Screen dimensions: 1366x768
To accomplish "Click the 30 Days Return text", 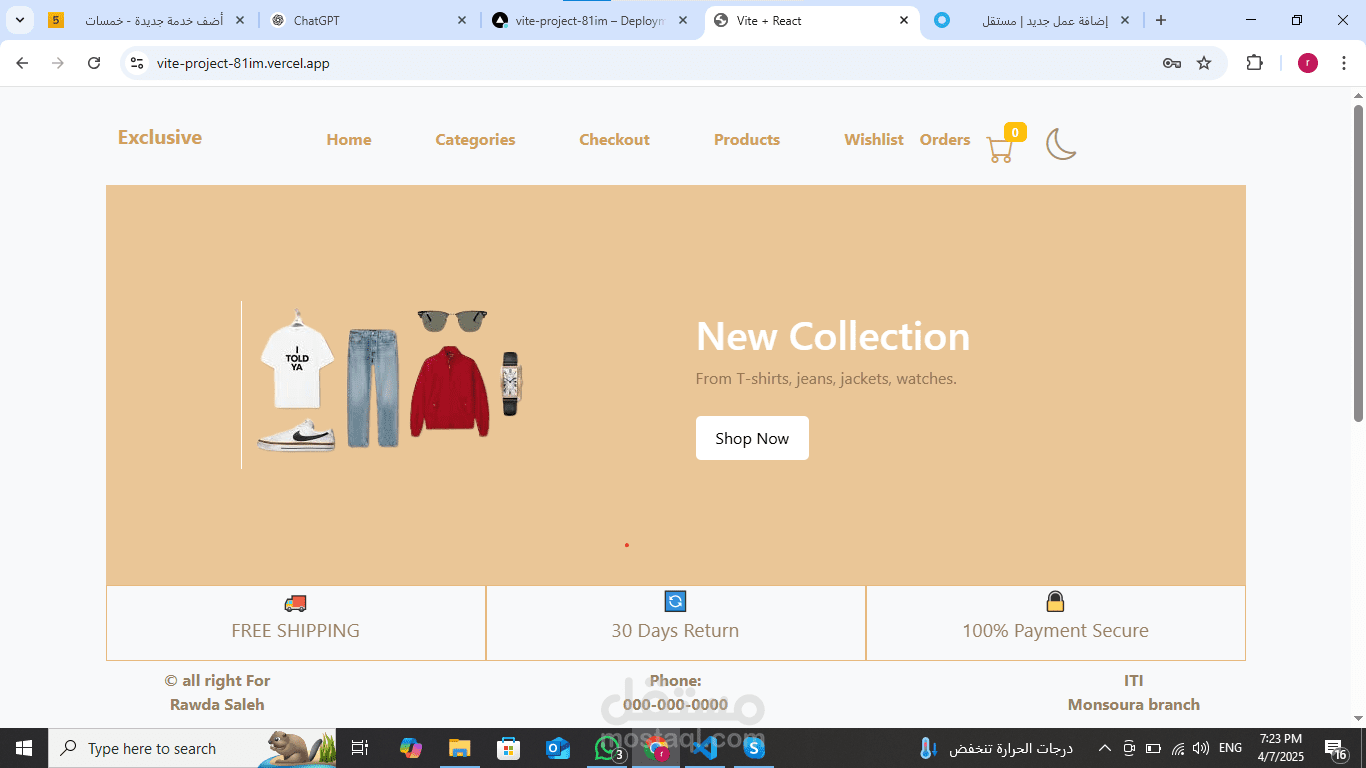I will pos(675,631).
